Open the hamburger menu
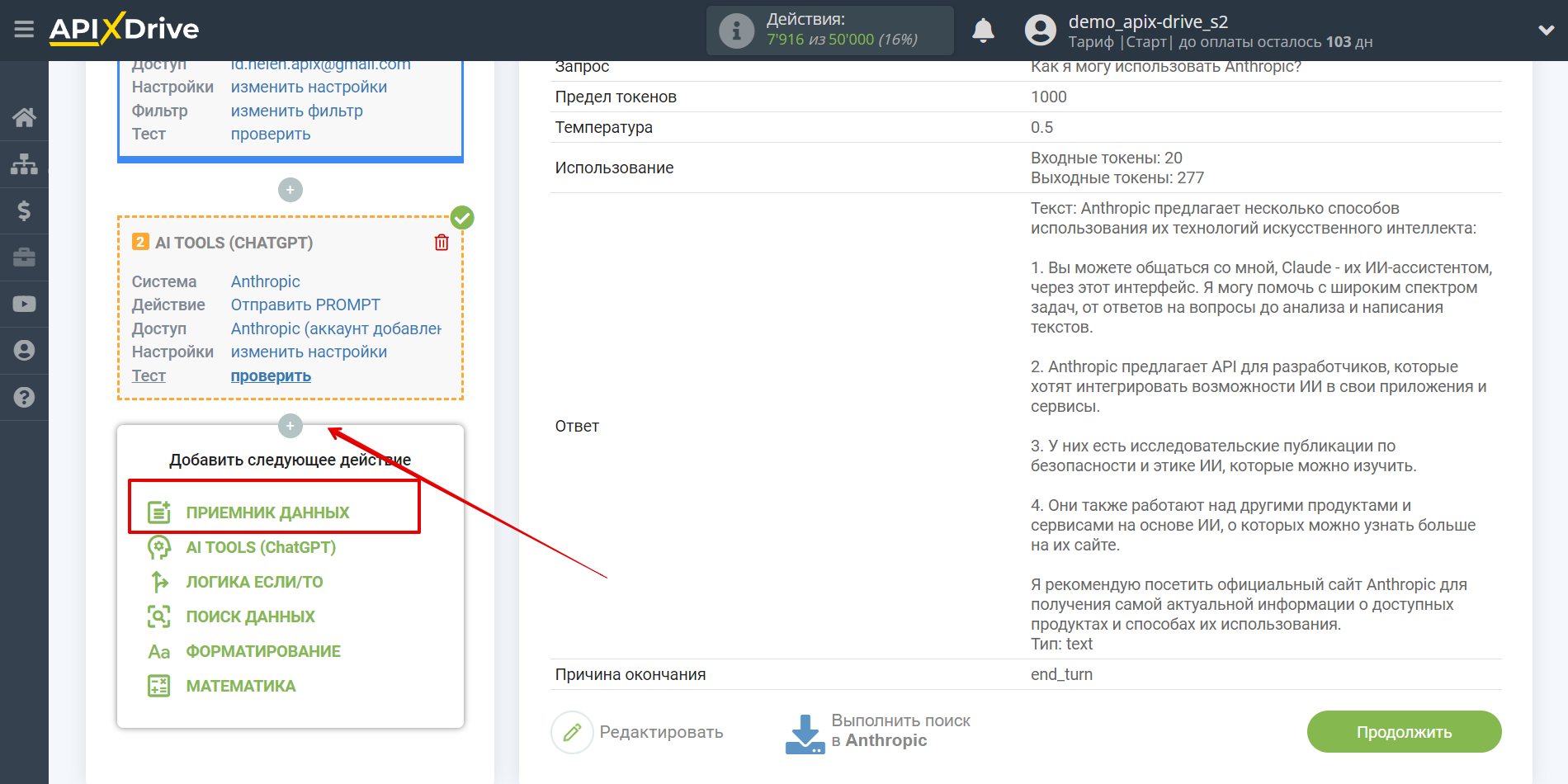This screenshot has width=1568, height=784. 24,30
